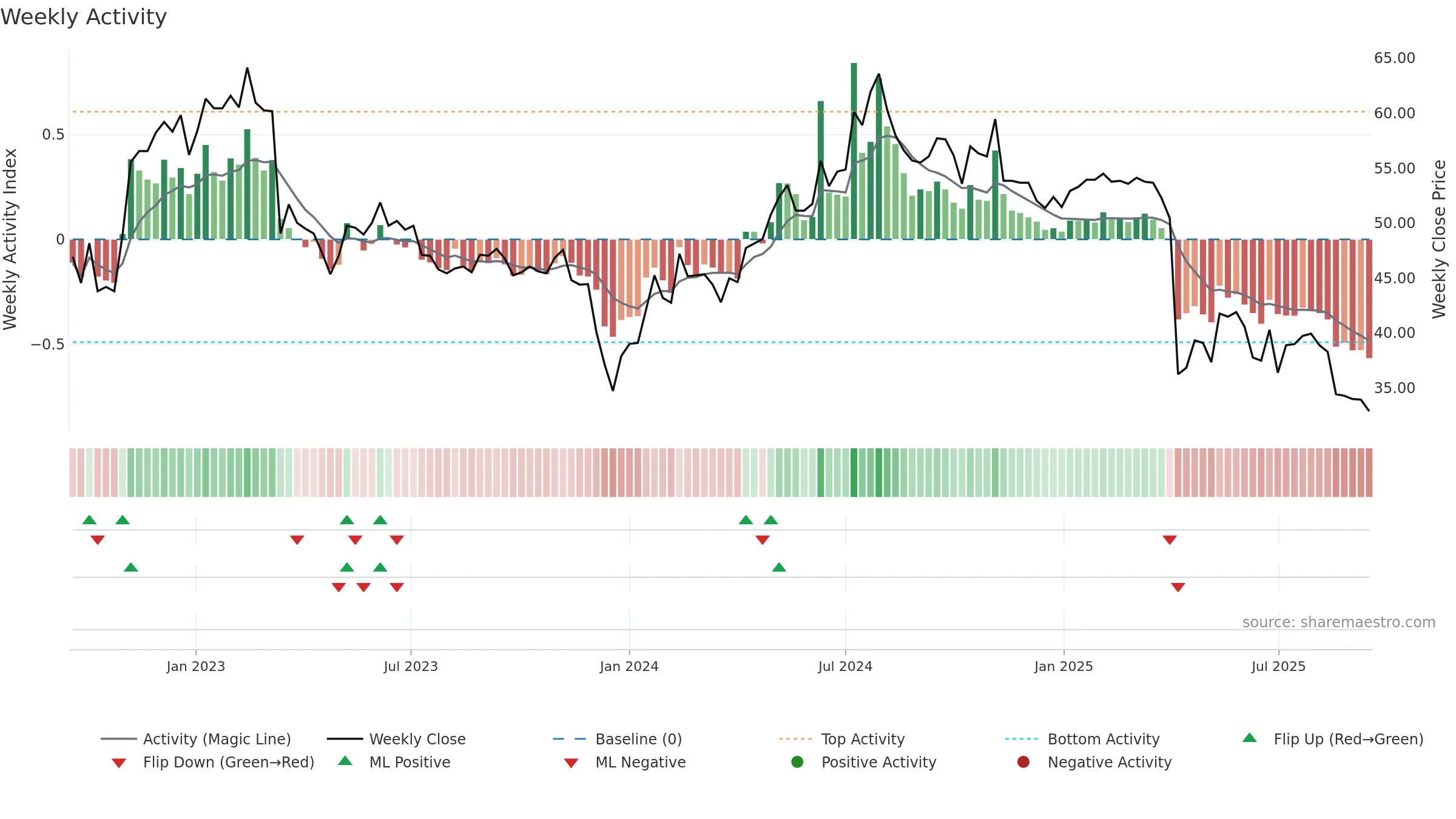Click the Negative Activity legend entry

(1094, 762)
